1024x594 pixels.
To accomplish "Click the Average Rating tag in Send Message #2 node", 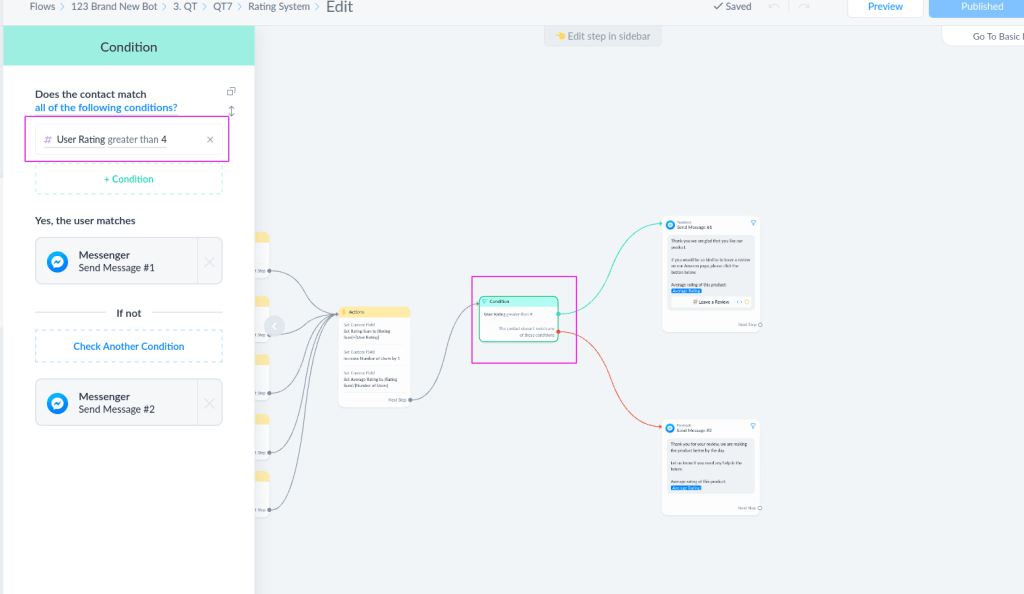I will 686,488.
